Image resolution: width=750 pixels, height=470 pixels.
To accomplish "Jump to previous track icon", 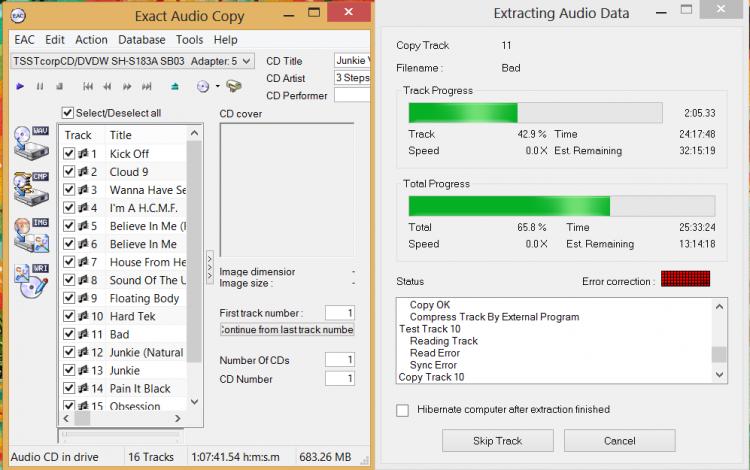I will [x=88, y=87].
